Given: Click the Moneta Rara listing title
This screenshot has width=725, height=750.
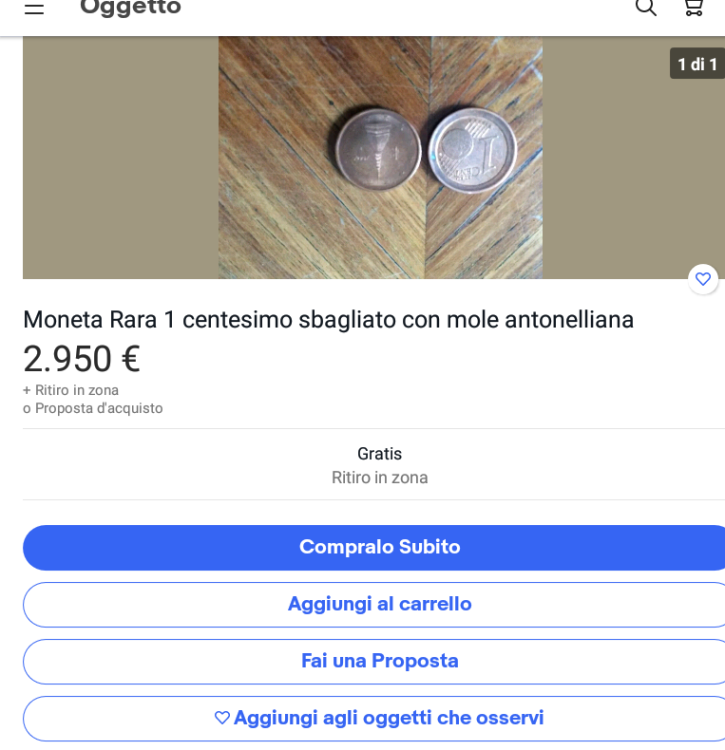Looking at the screenshot, I should click(x=328, y=320).
